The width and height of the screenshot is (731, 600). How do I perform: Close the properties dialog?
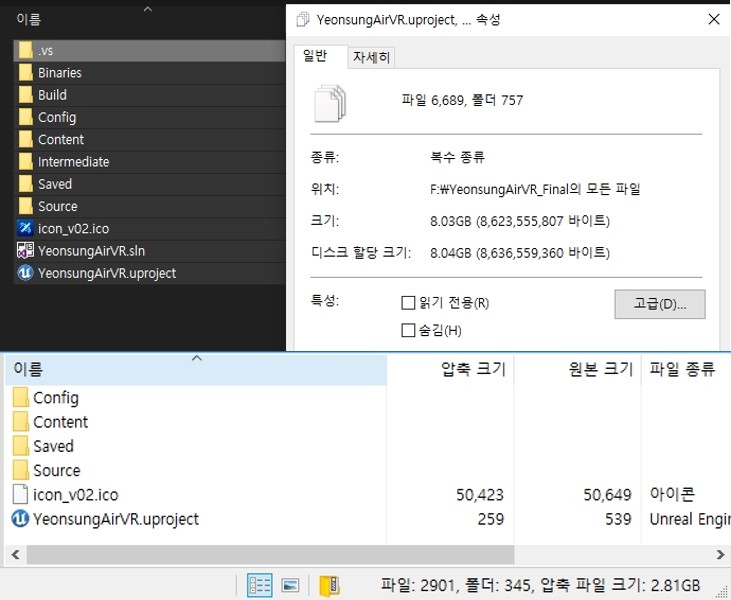(x=714, y=19)
